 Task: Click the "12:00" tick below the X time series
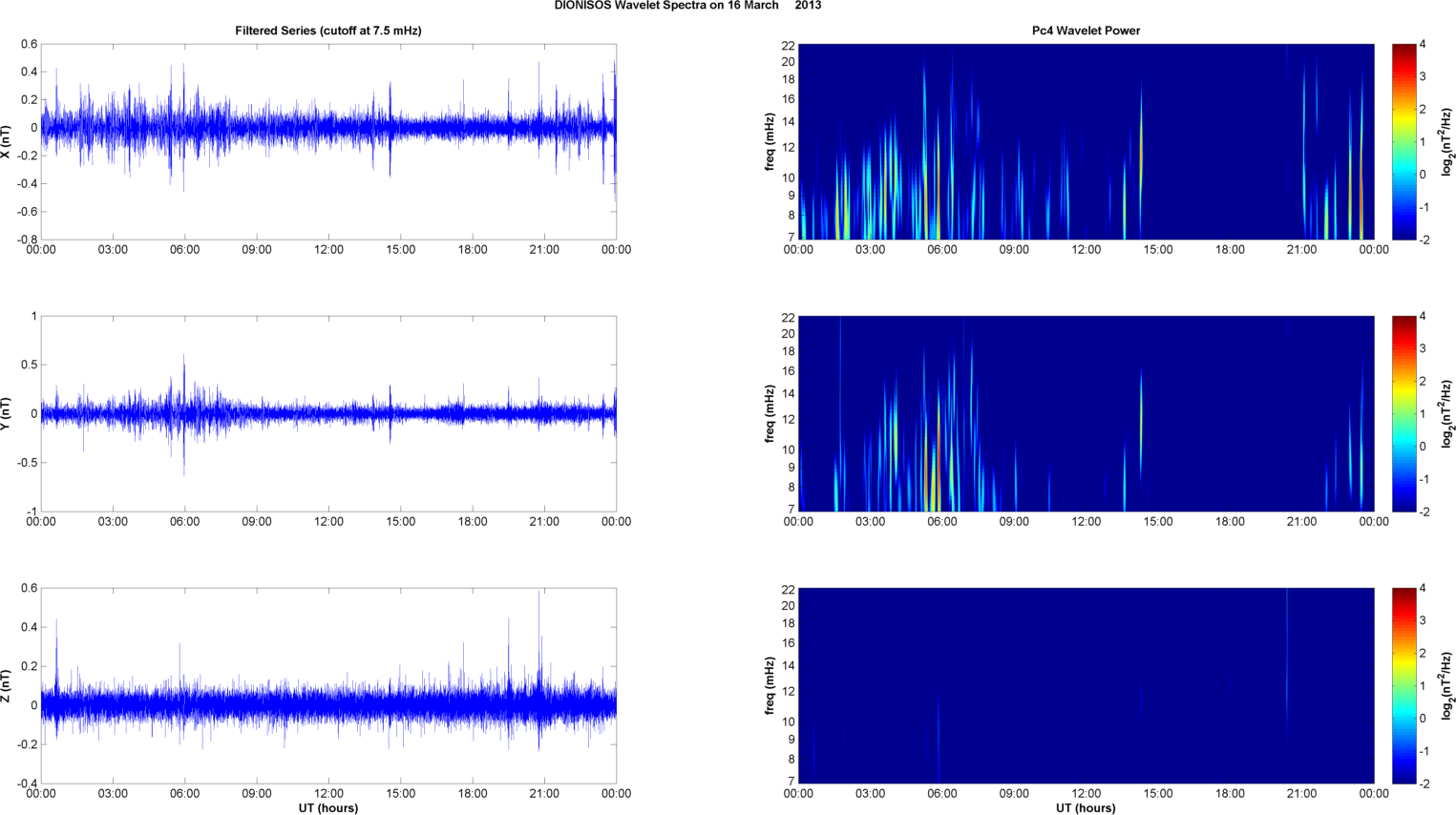(x=328, y=250)
